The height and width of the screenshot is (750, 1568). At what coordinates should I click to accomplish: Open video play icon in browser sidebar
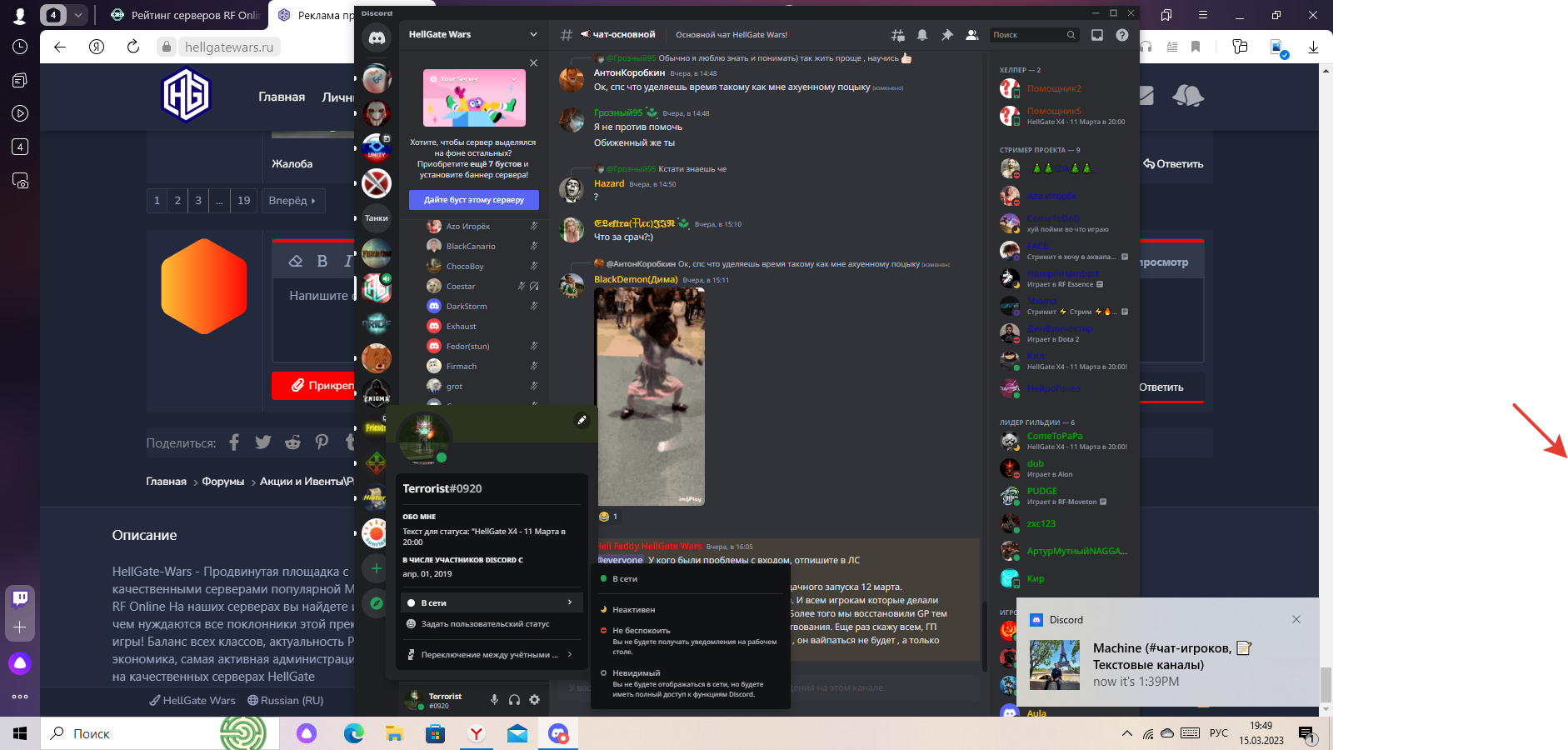coord(20,114)
